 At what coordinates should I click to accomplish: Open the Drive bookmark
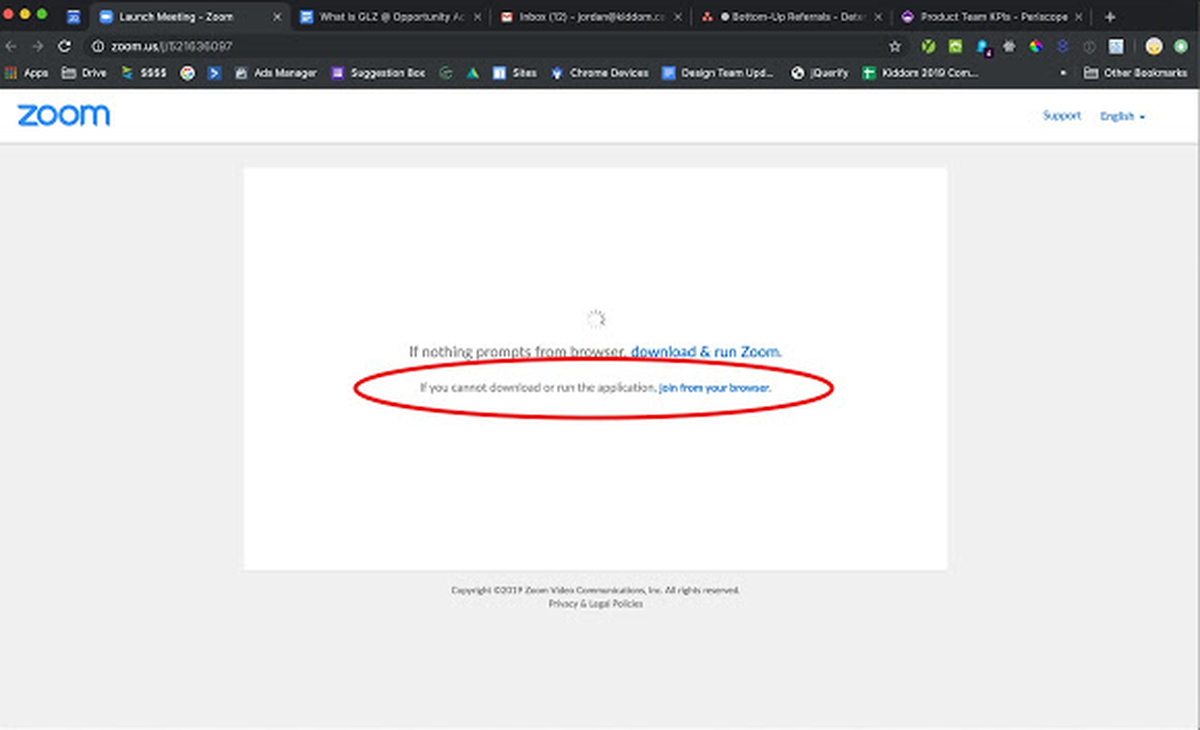(x=78, y=72)
